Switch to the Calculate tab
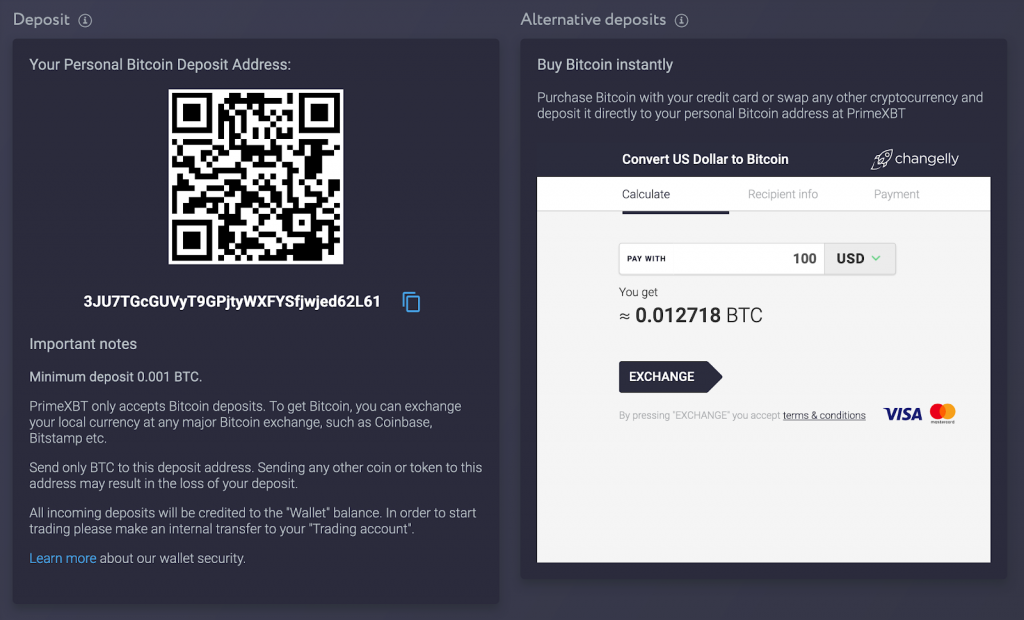Screen dimensions: 1024x620 click(646, 194)
